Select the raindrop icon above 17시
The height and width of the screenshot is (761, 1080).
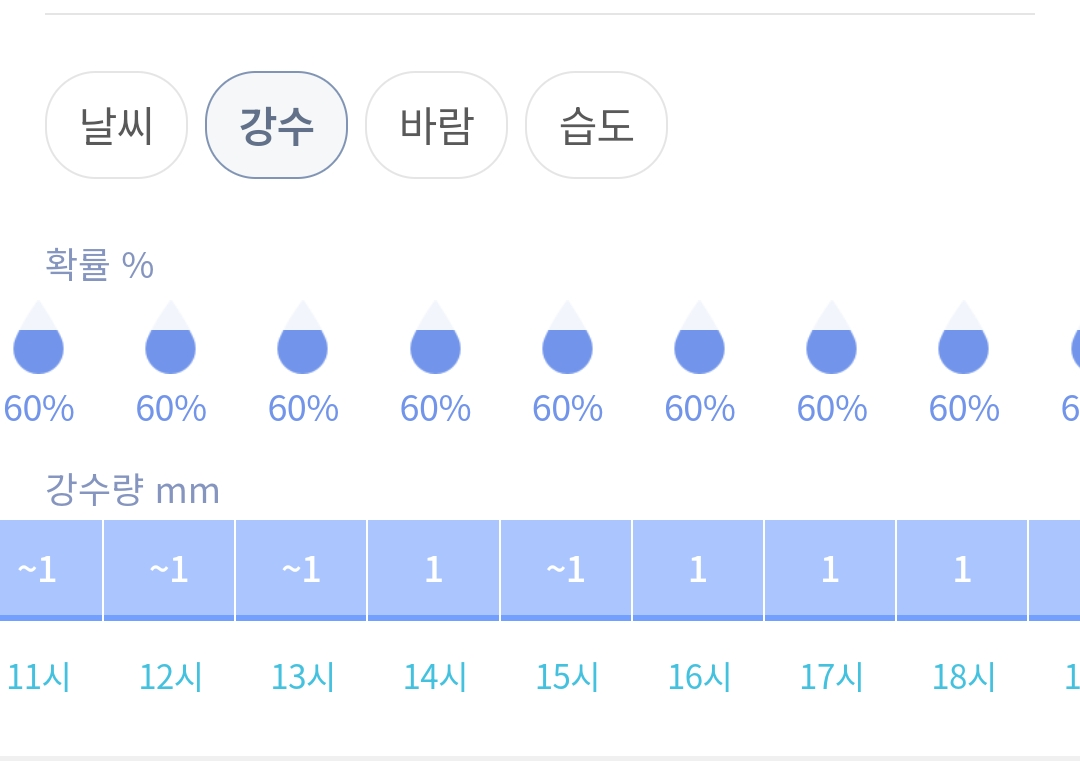pyautogui.click(x=831, y=340)
